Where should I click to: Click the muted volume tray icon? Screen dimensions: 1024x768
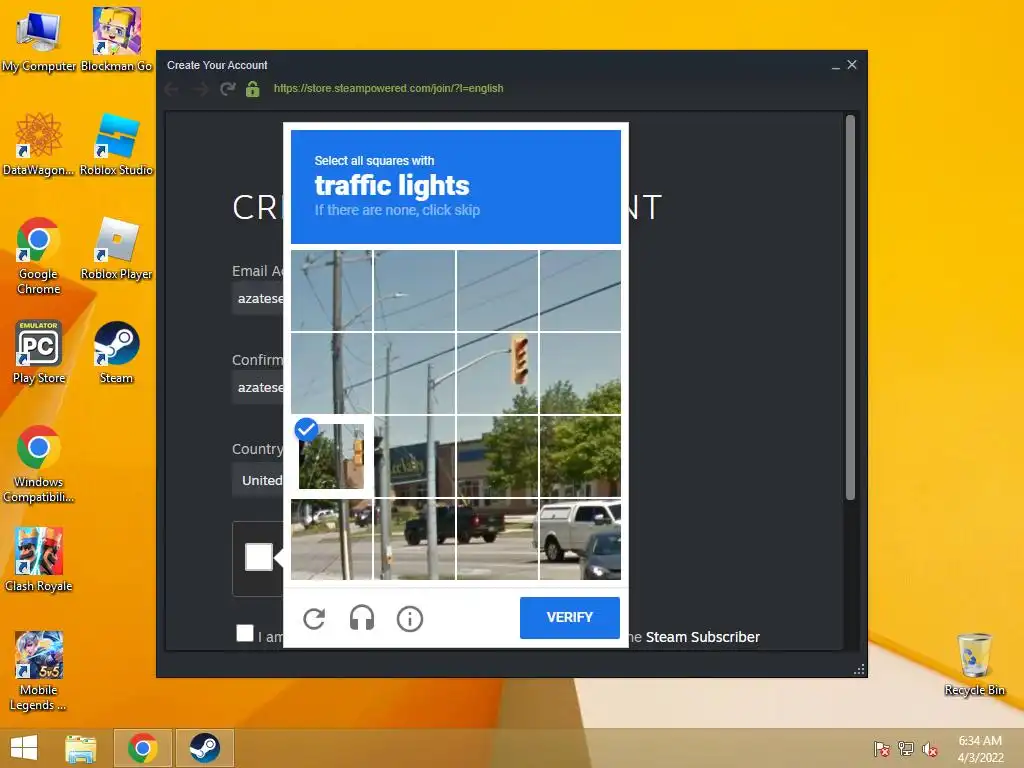pyautogui.click(x=930, y=749)
